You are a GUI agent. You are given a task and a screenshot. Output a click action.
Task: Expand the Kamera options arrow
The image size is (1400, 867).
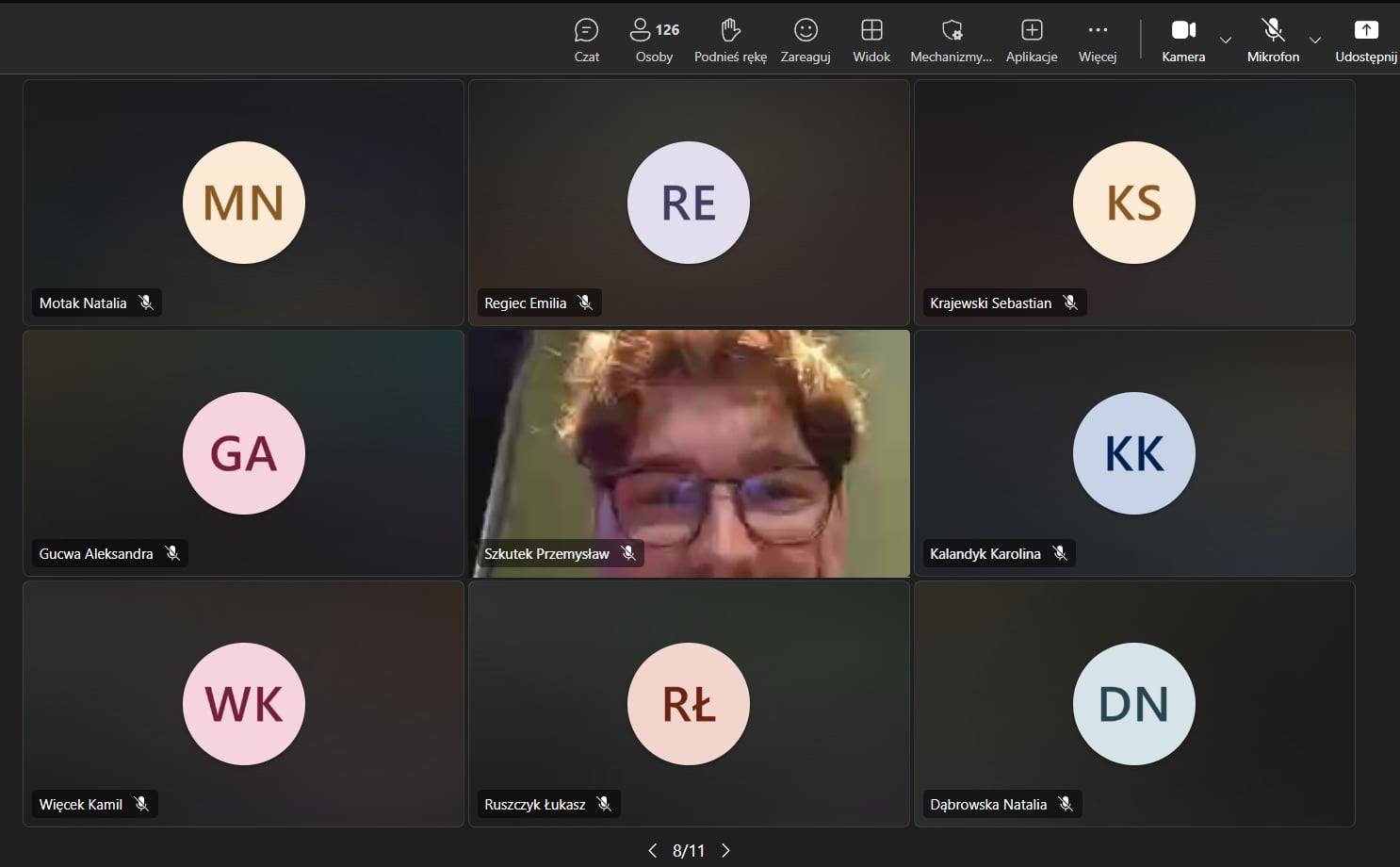[1226, 41]
